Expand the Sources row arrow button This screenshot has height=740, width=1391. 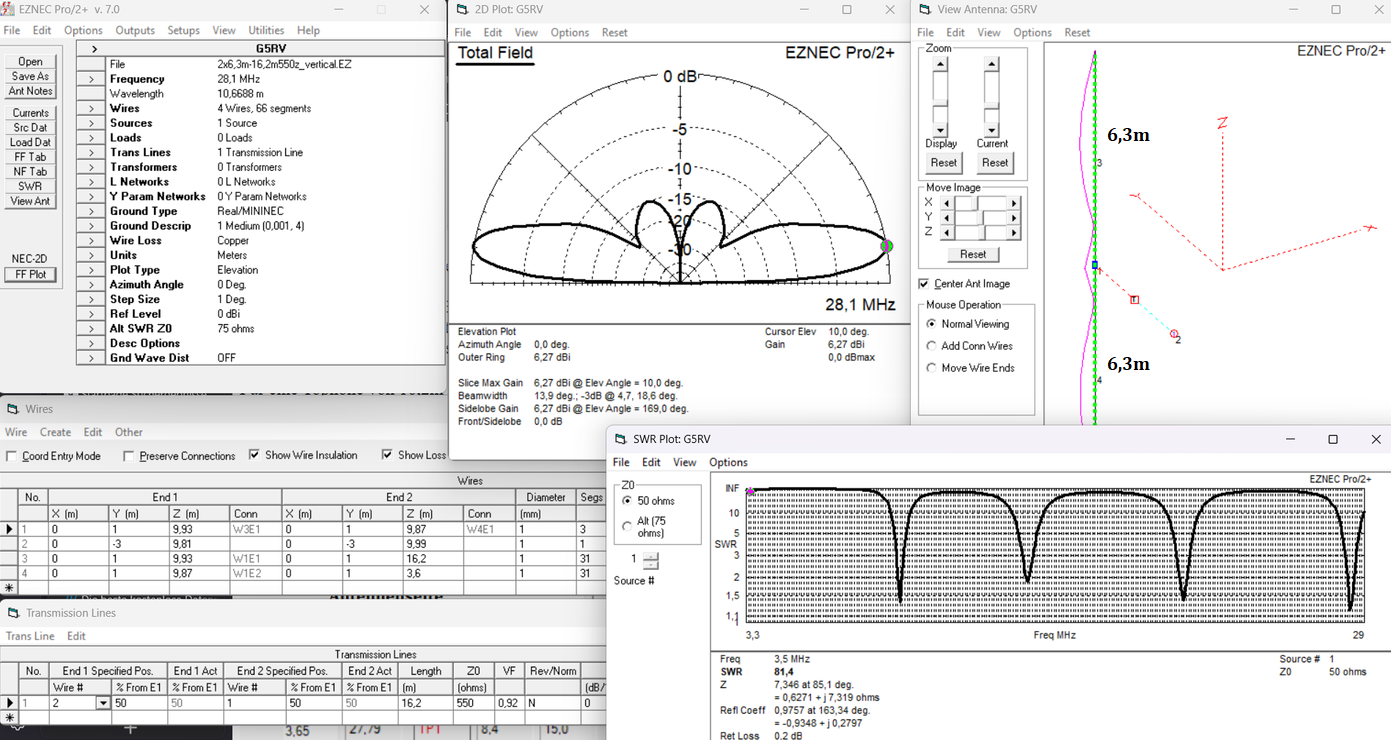click(x=91, y=123)
